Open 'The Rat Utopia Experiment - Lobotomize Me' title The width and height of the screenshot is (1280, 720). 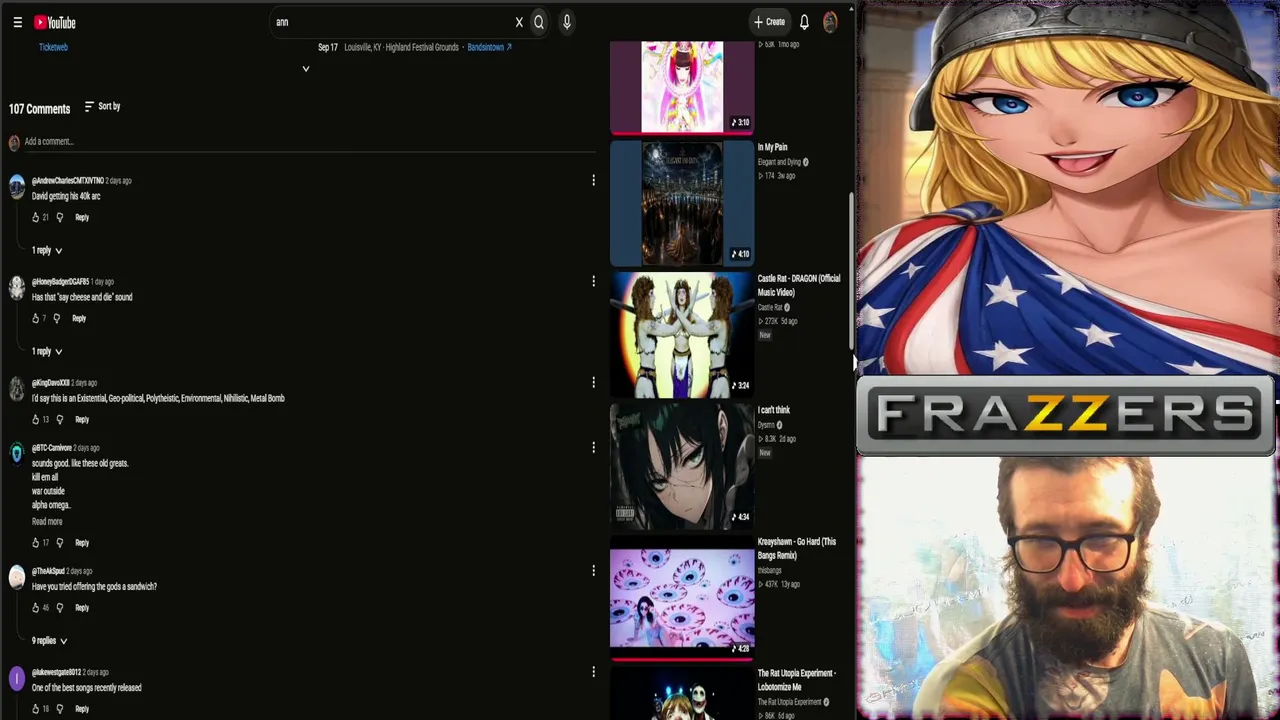pos(797,680)
